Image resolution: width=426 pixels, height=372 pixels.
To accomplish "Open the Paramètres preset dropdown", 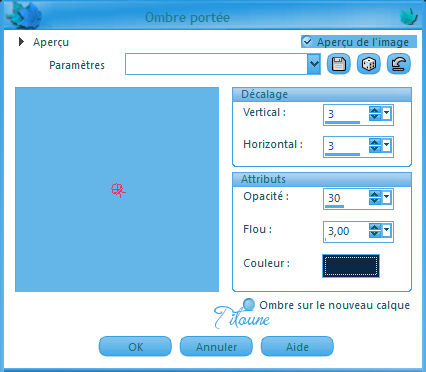I will [314, 64].
